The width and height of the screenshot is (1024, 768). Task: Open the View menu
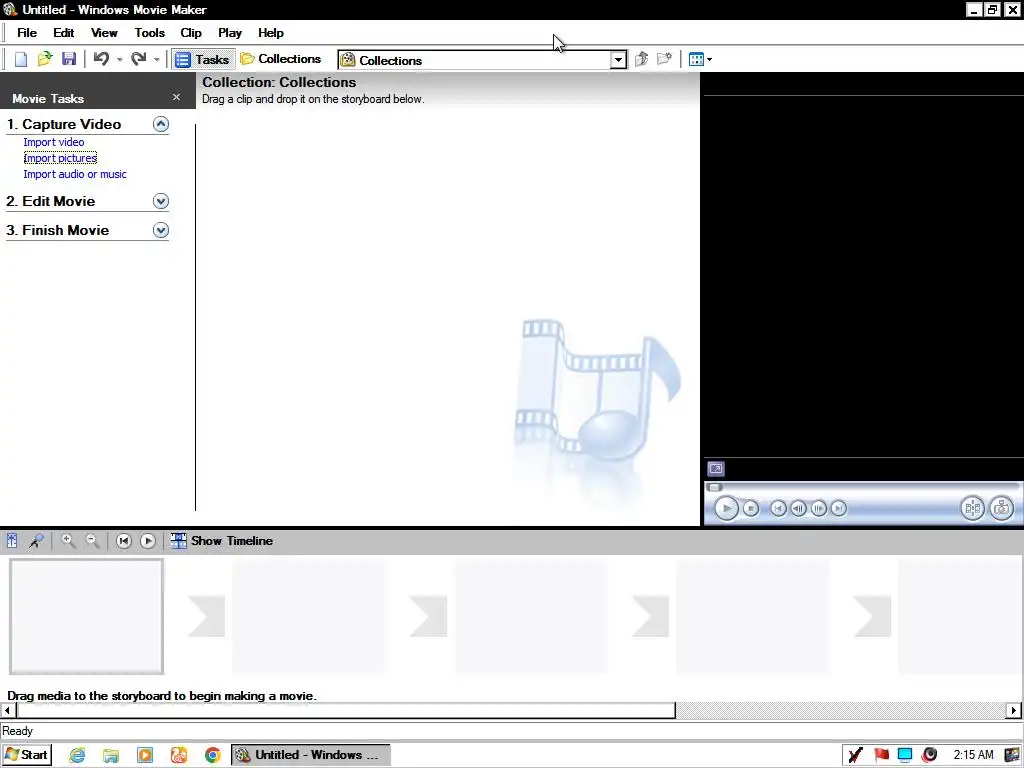click(104, 33)
